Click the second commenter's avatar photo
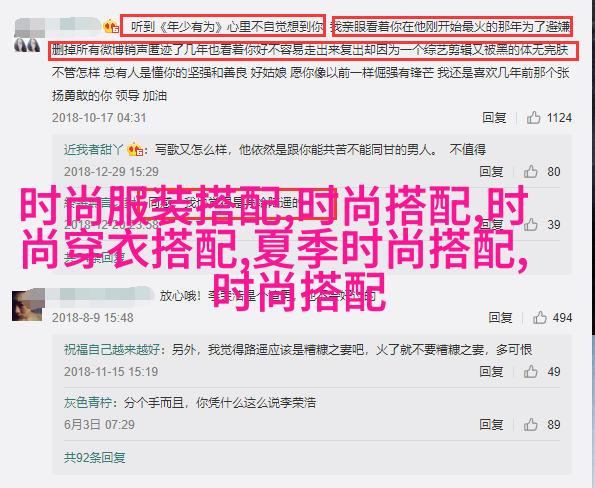 [27, 306]
